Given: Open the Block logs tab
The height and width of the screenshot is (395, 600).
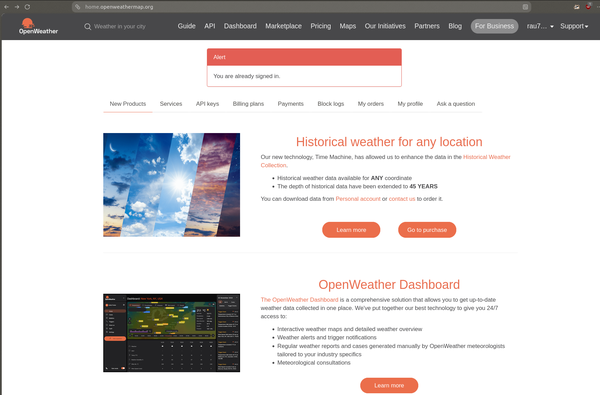Looking at the screenshot, I should coord(331,104).
